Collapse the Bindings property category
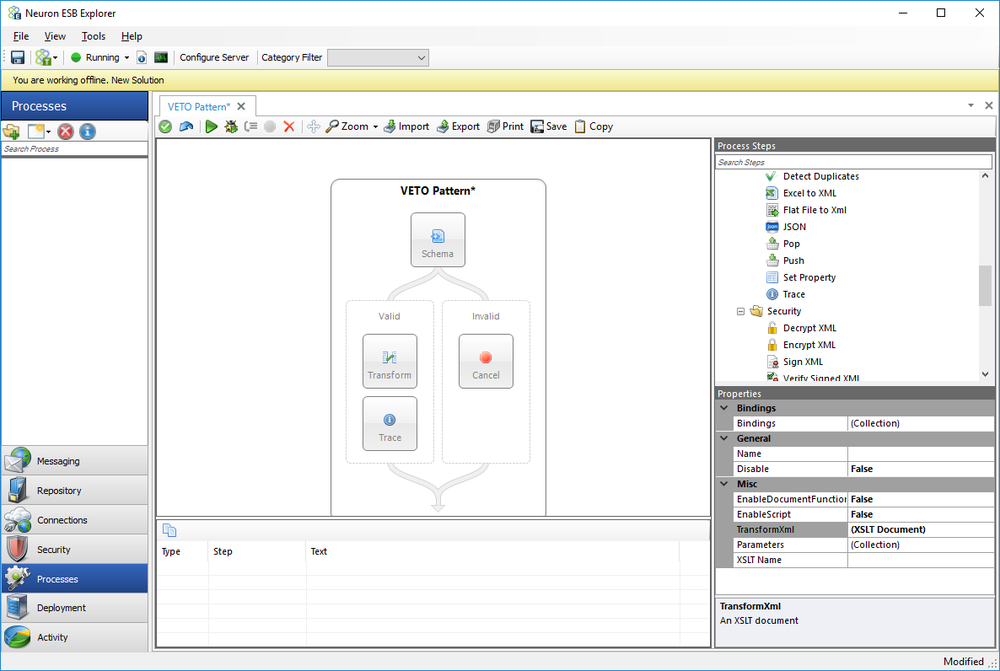 pyautogui.click(x=724, y=408)
